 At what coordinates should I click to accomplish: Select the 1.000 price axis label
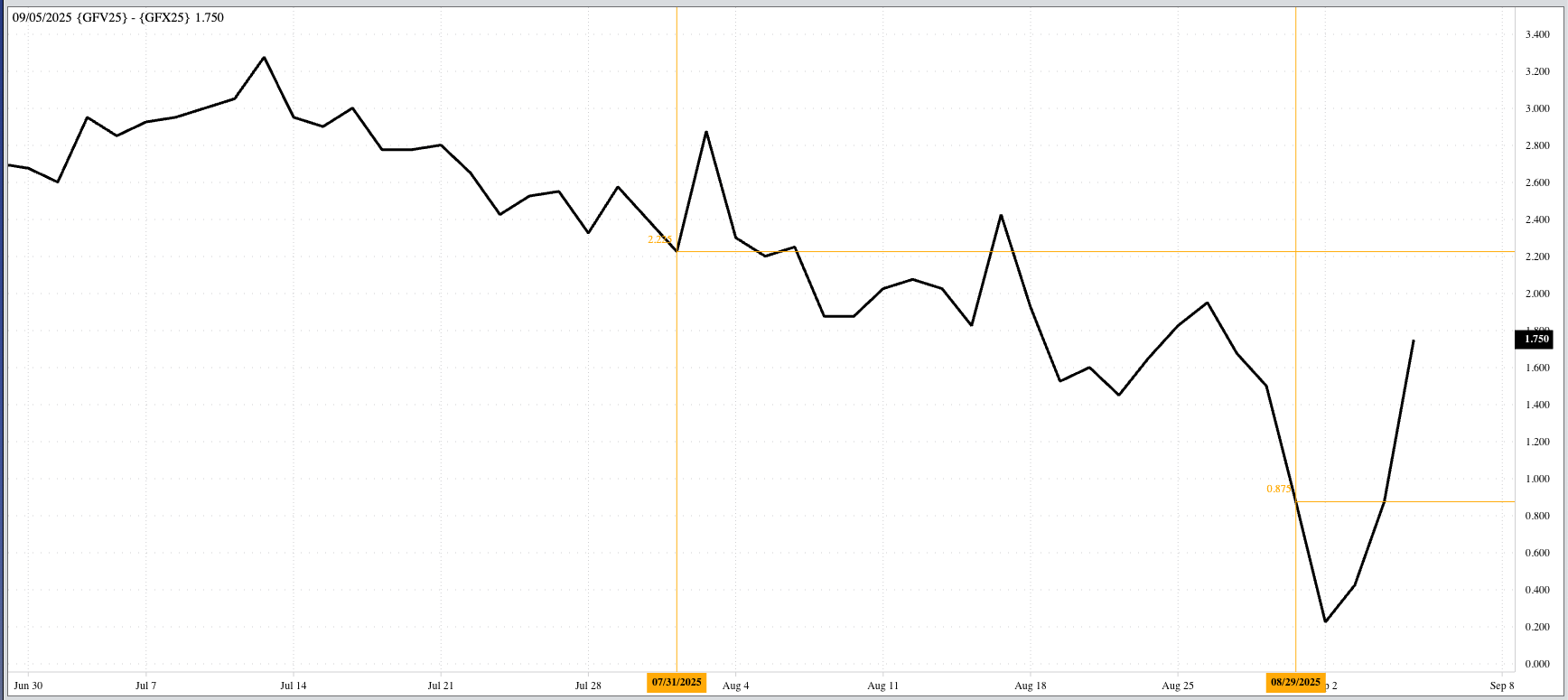[1537, 479]
